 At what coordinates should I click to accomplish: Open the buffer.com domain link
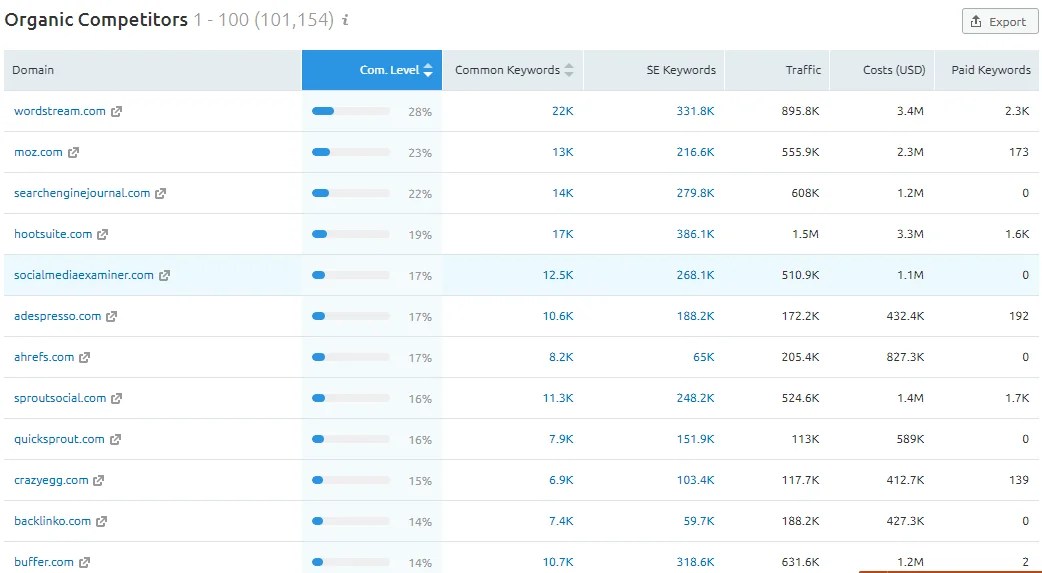click(44, 562)
